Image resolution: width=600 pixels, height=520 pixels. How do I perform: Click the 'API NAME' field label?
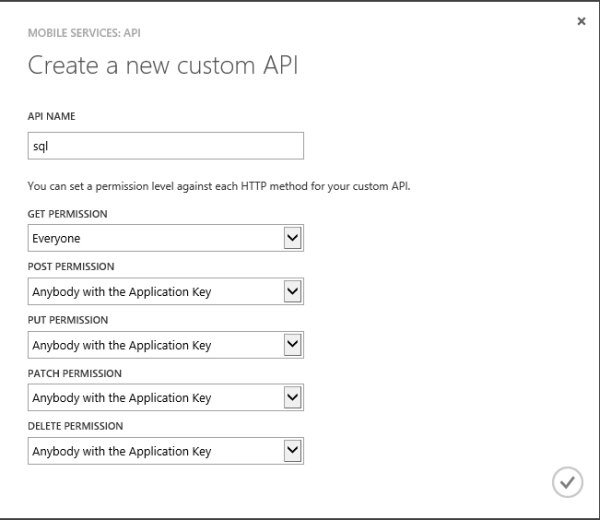(51, 117)
